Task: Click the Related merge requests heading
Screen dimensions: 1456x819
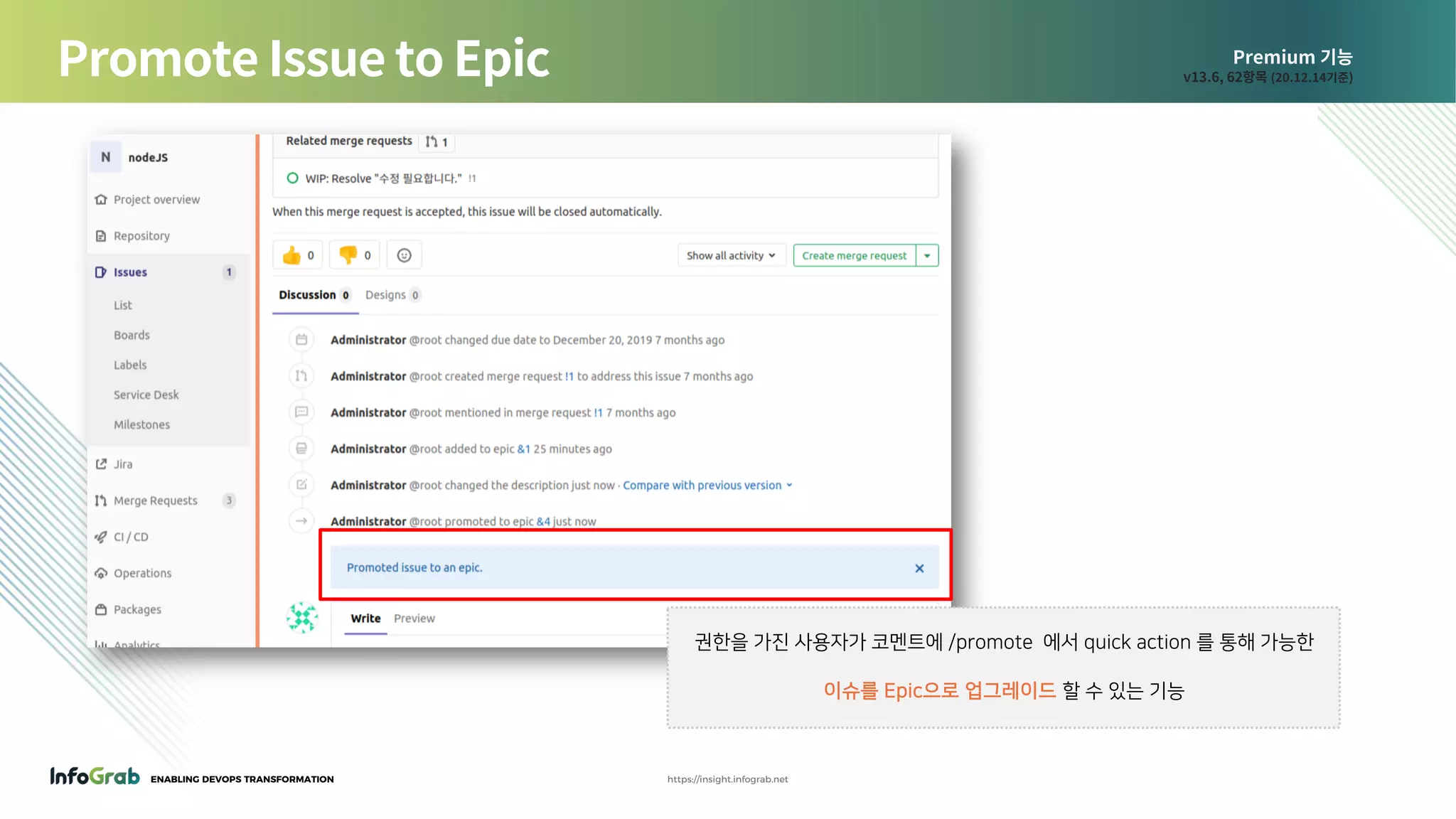Action: (x=348, y=141)
